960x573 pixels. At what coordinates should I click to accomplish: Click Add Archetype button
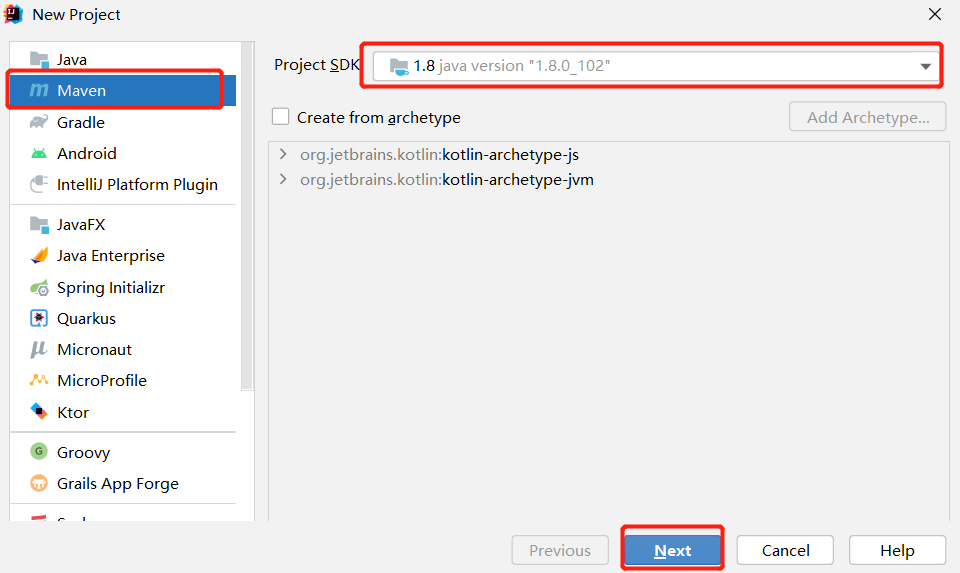point(868,116)
